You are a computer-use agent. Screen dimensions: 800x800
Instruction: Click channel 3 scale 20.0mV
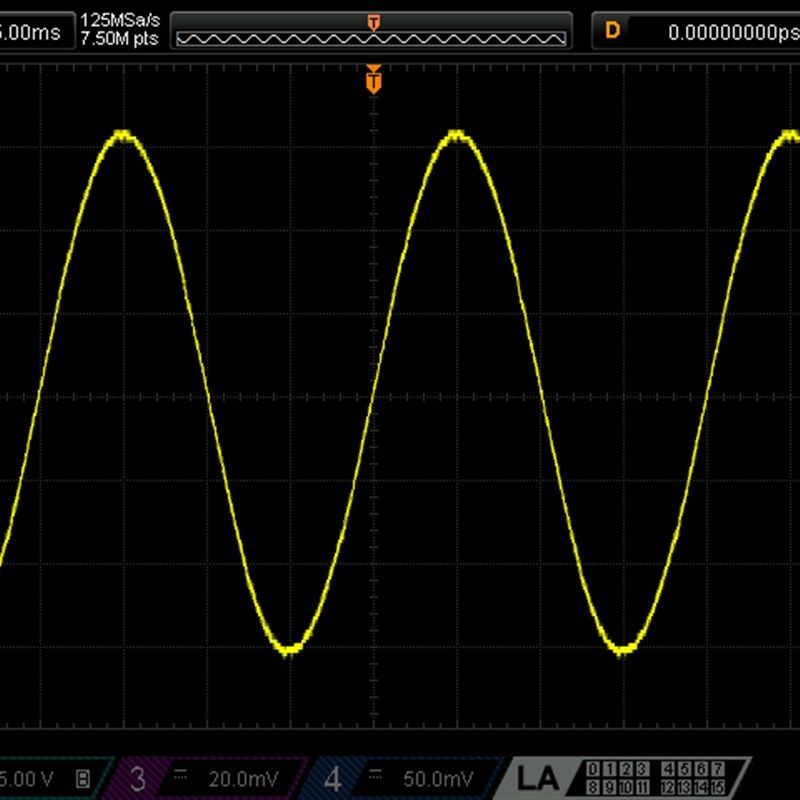click(x=243, y=779)
